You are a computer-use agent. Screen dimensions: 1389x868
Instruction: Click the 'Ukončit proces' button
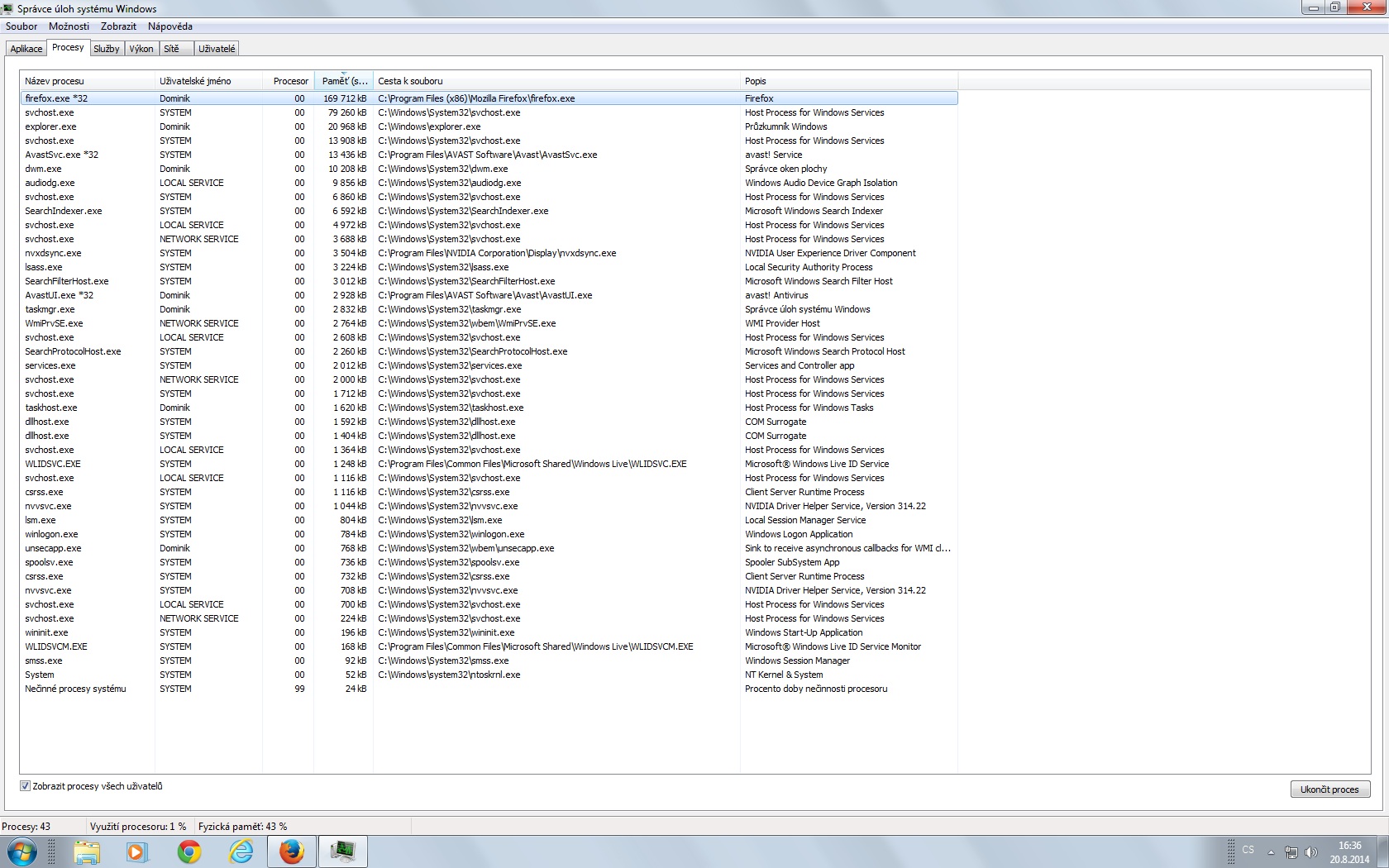click(1329, 789)
